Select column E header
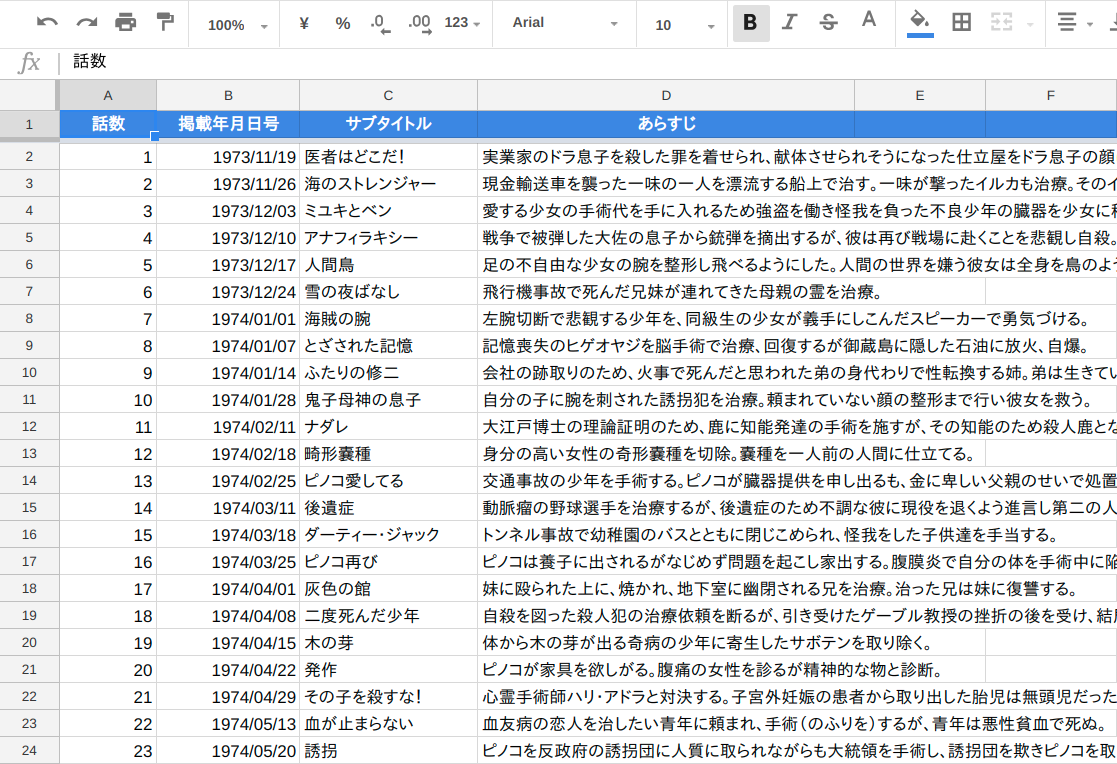Viewport: 1117px width, 764px height. point(920,96)
